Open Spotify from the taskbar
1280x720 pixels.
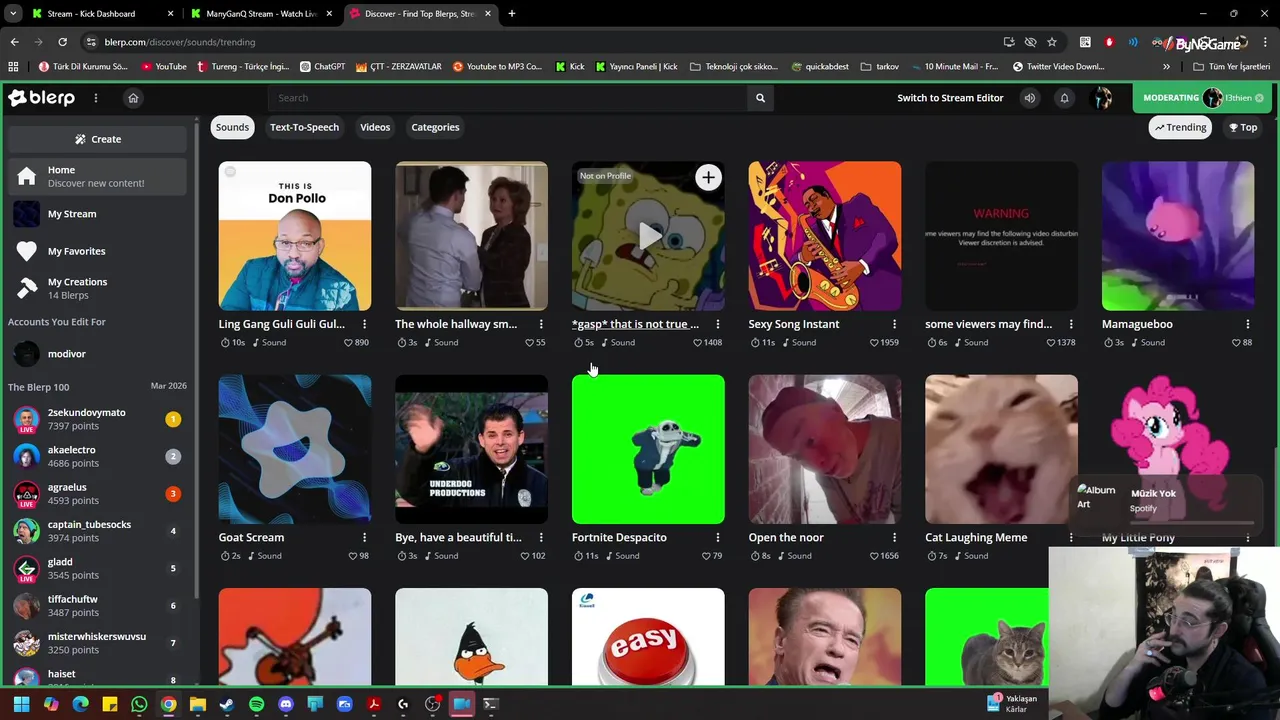point(257,704)
